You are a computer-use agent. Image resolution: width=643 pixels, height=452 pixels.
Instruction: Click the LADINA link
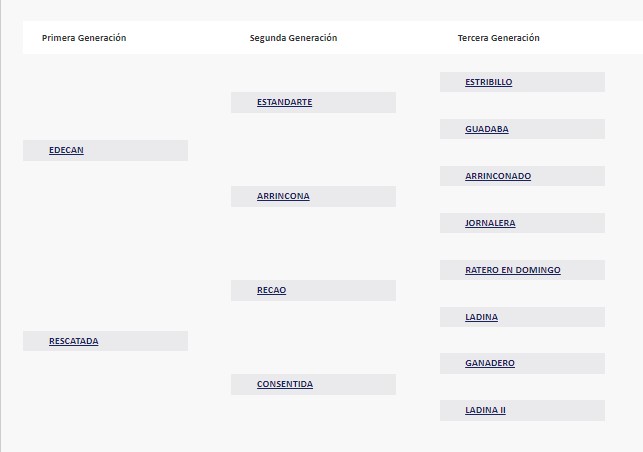(x=481, y=317)
